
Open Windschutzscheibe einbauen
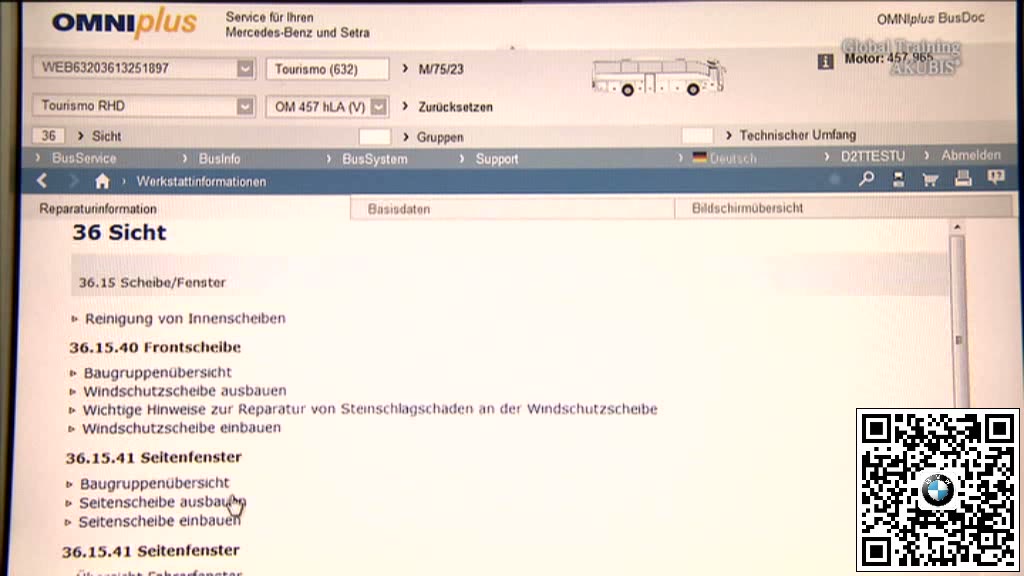182,428
